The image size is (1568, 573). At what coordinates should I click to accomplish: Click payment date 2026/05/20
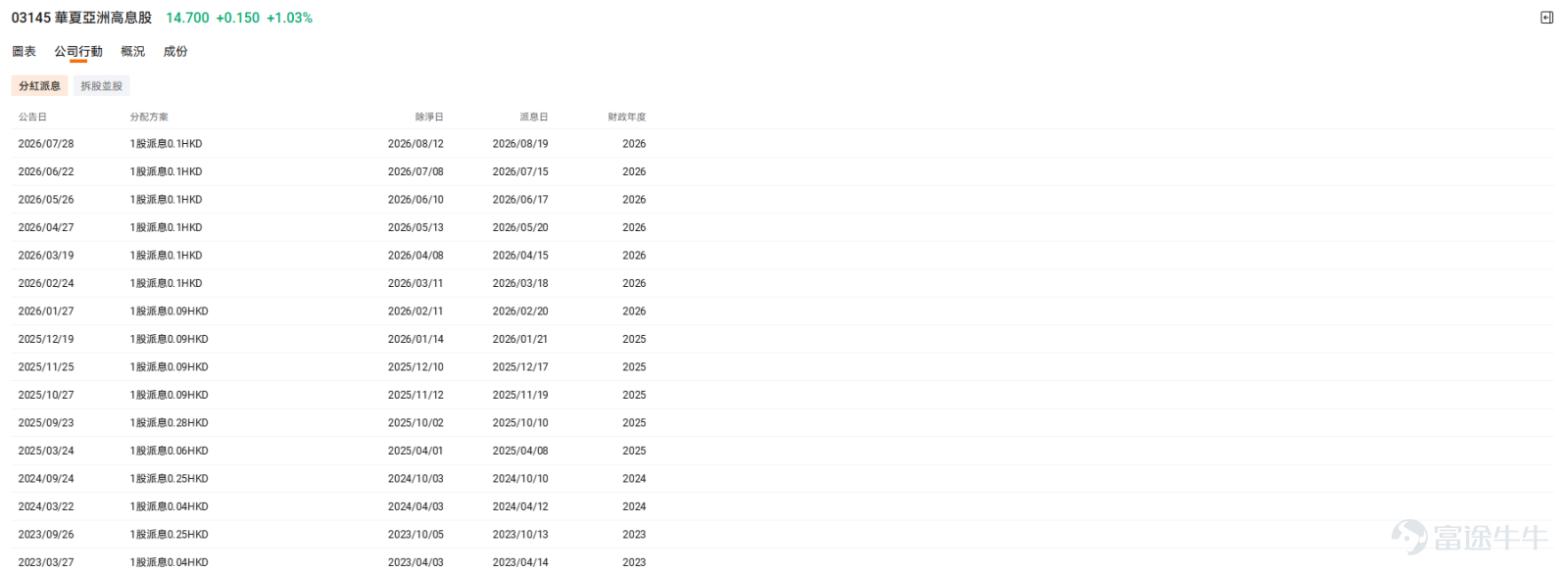(x=520, y=227)
